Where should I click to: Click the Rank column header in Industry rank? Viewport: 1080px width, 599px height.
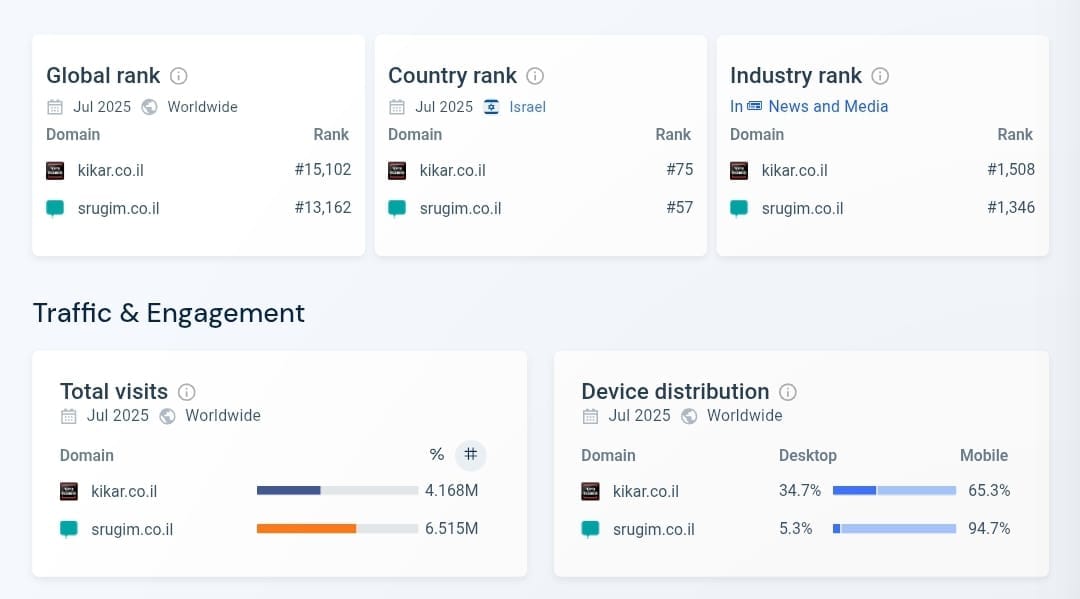pos(1015,134)
